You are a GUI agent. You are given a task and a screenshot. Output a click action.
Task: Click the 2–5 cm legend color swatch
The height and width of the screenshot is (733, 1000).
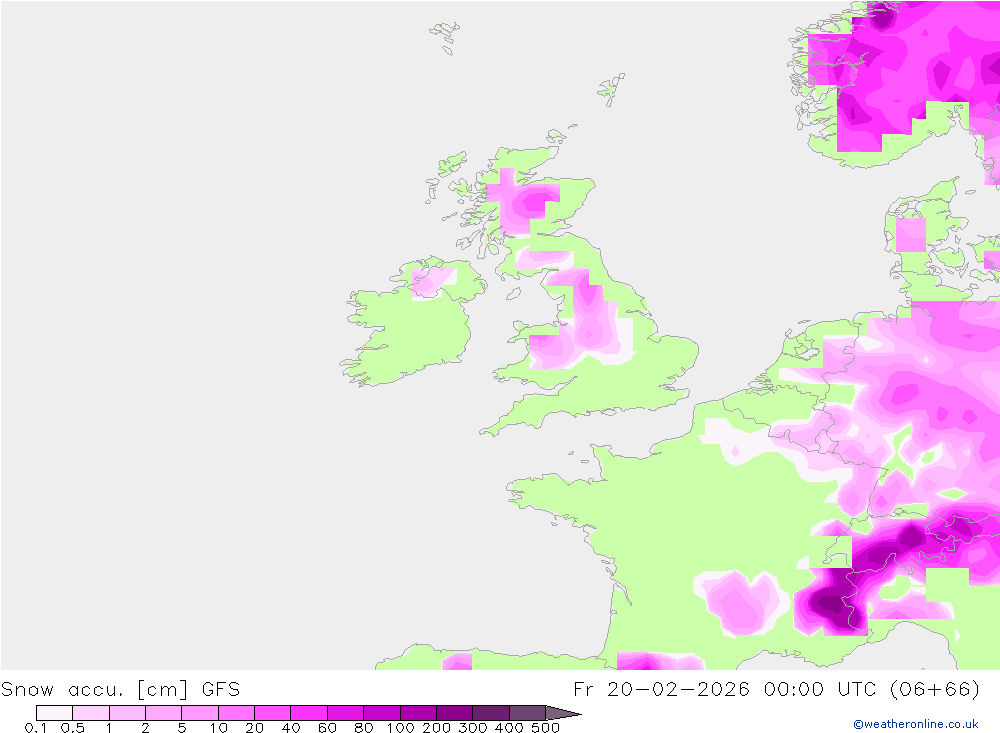pos(163,713)
